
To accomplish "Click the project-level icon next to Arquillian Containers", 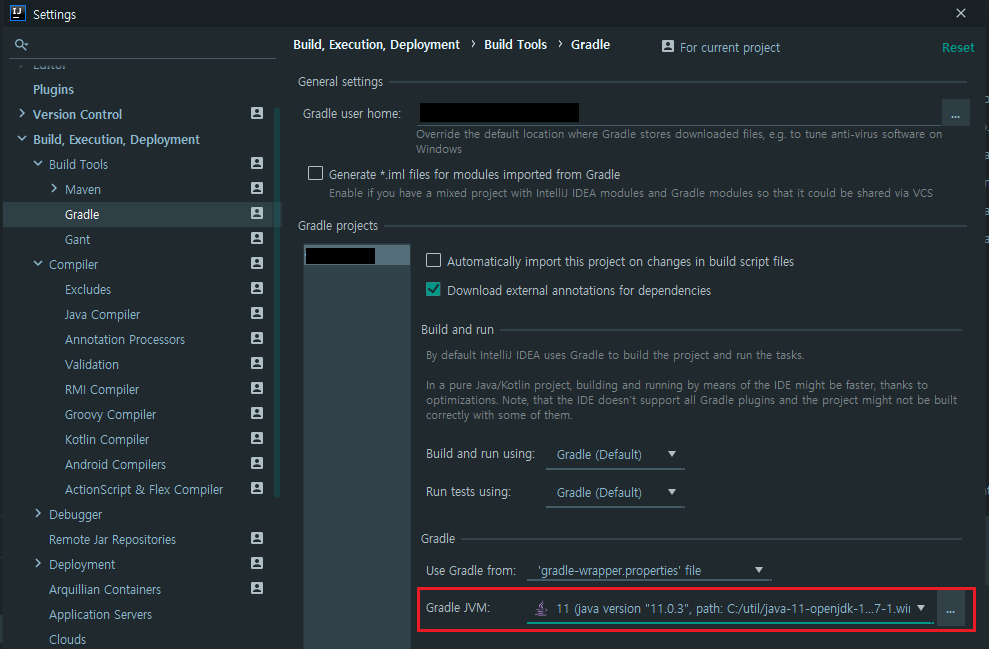I will 257,588.
